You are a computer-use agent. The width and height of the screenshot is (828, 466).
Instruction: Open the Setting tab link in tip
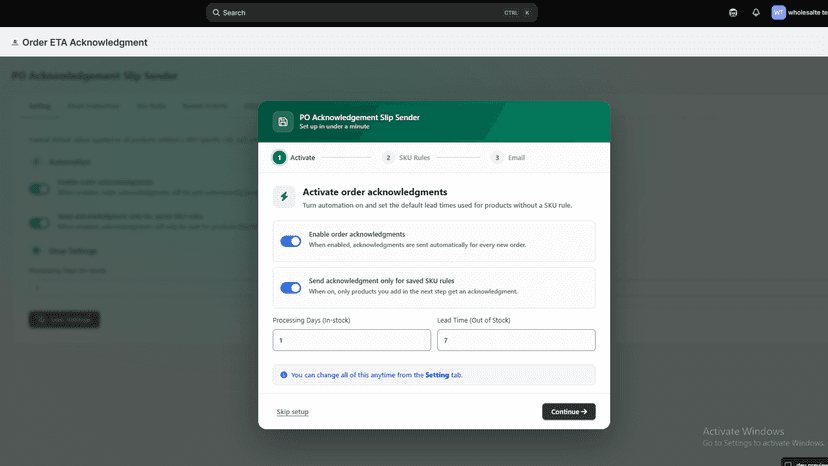437,375
